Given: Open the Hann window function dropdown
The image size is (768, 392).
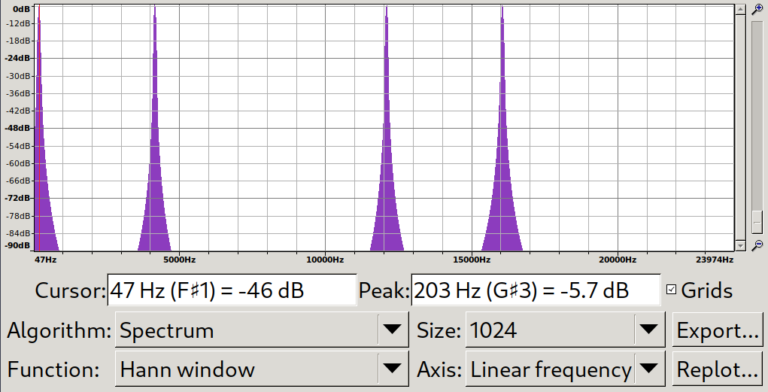Looking at the screenshot, I should pyautogui.click(x=262, y=368).
